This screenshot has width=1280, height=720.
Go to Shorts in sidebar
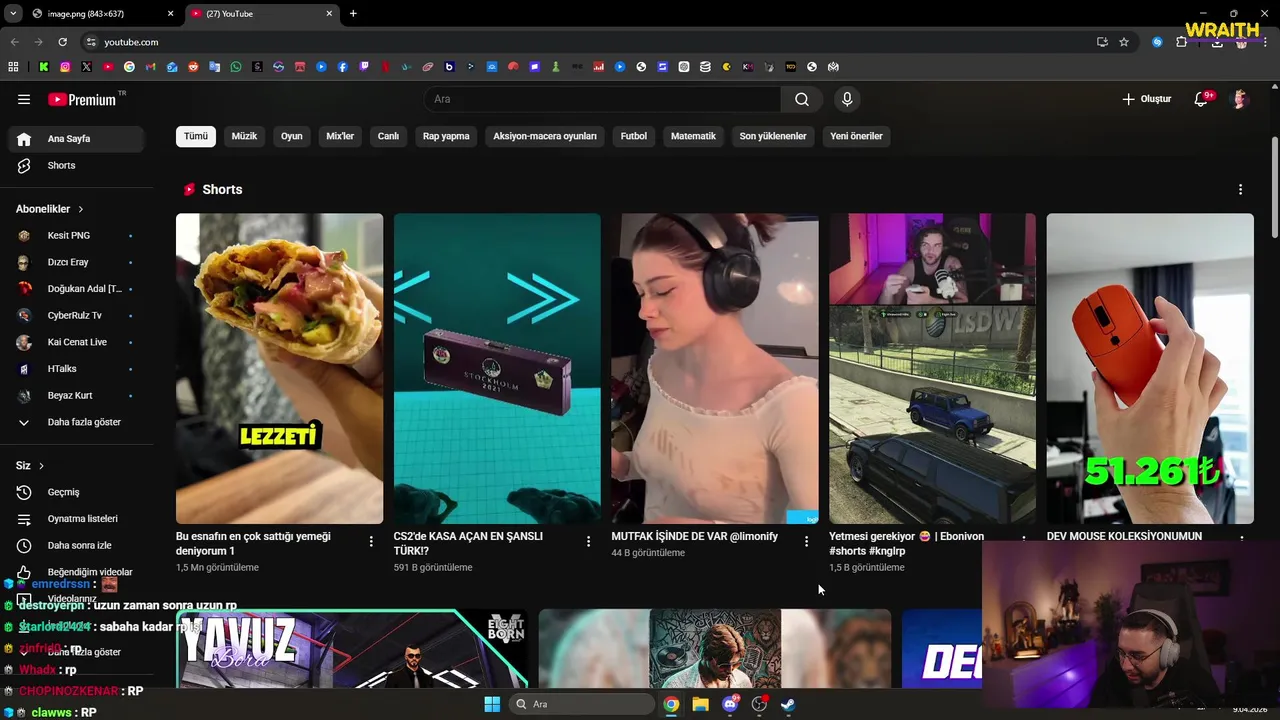click(x=76, y=165)
